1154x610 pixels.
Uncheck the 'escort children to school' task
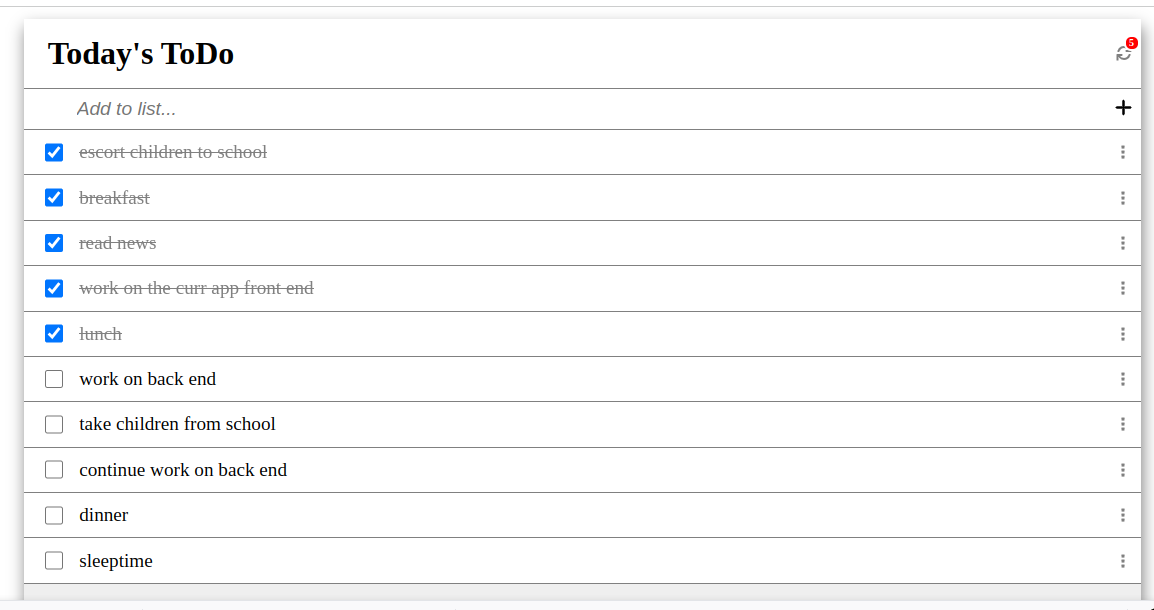pyautogui.click(x=53, y=152)
